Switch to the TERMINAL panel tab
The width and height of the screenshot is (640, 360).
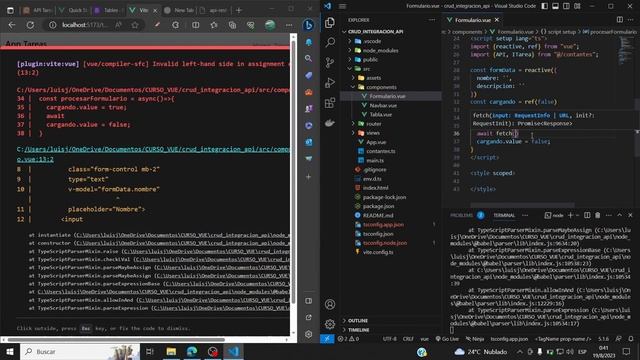click(504, 215)
